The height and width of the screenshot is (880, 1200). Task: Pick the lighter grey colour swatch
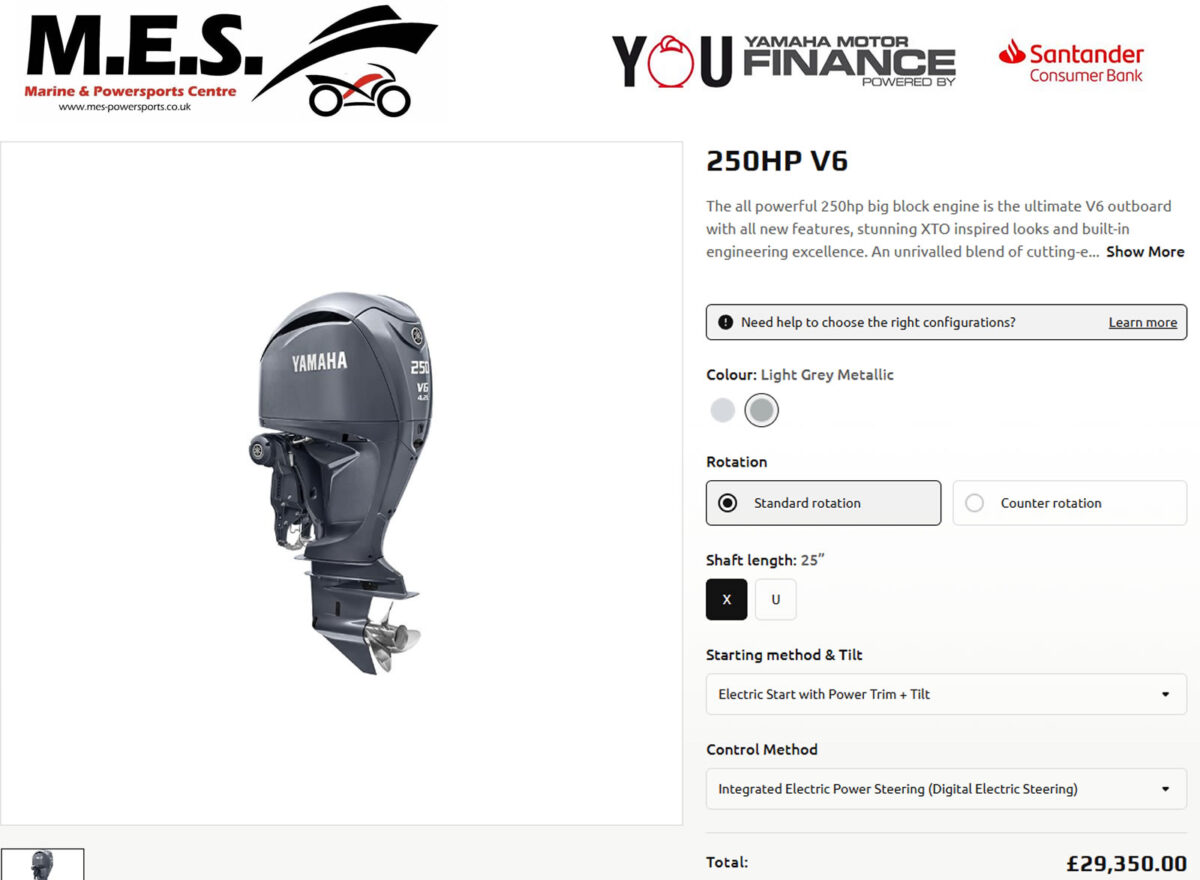click(x=722, y=410)
